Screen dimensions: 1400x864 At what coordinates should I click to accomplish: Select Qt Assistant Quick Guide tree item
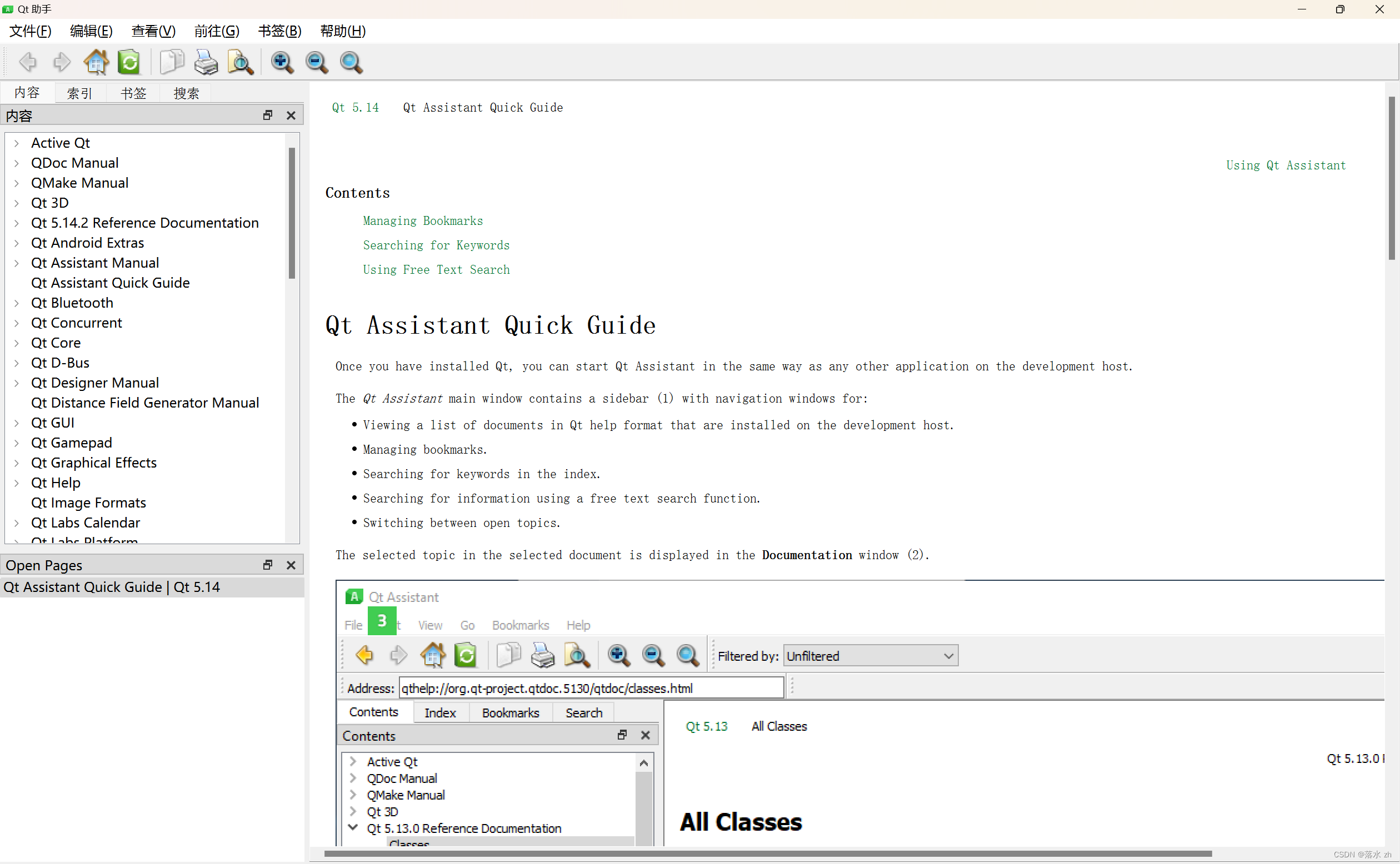111,283
